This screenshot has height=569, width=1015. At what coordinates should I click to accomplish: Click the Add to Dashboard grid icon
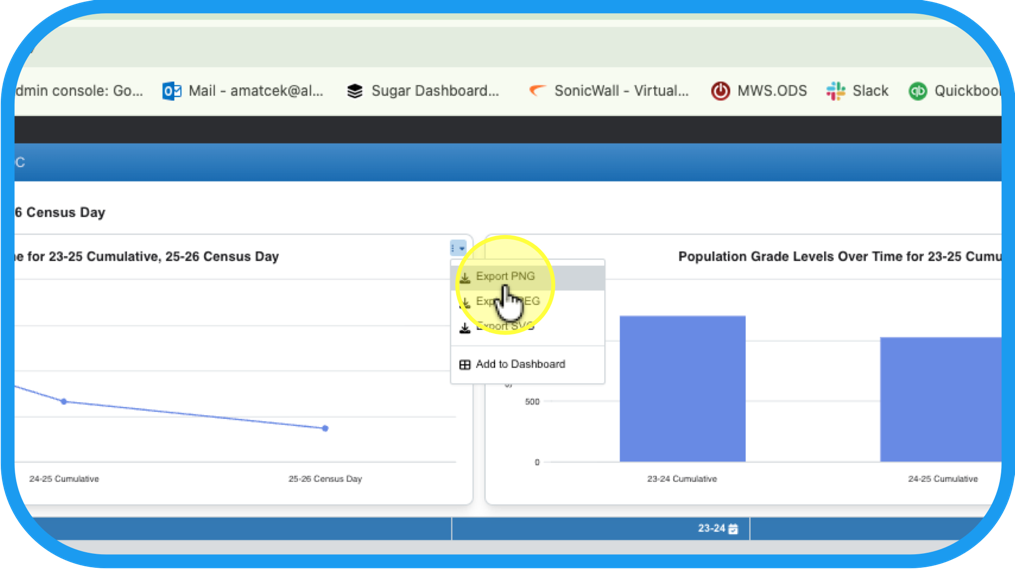pos(465,365)
